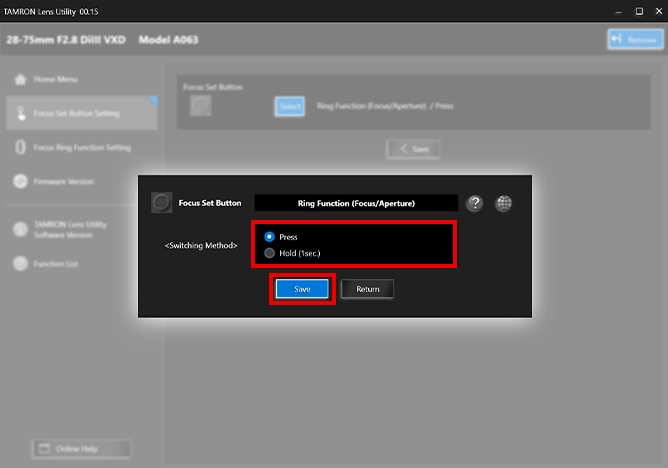The image size is (668, 468).
Task: Click the Return button
Action: [x=367, y=289]
